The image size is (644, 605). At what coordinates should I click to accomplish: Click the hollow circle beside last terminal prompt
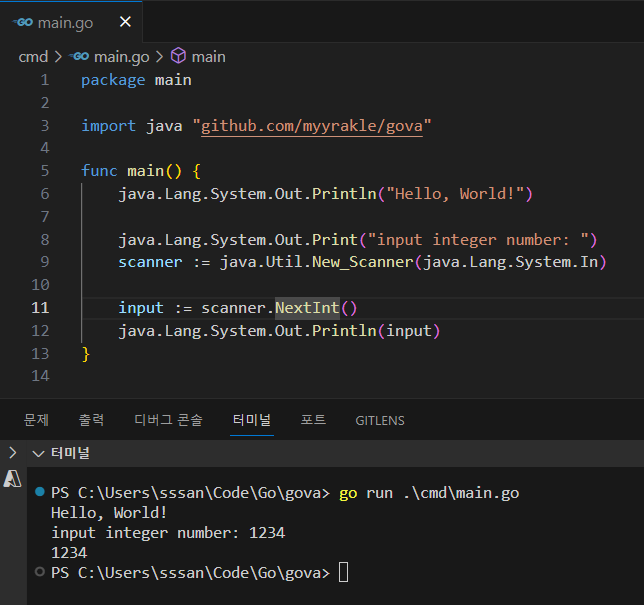pyautogui.click(x=39, y=573)
